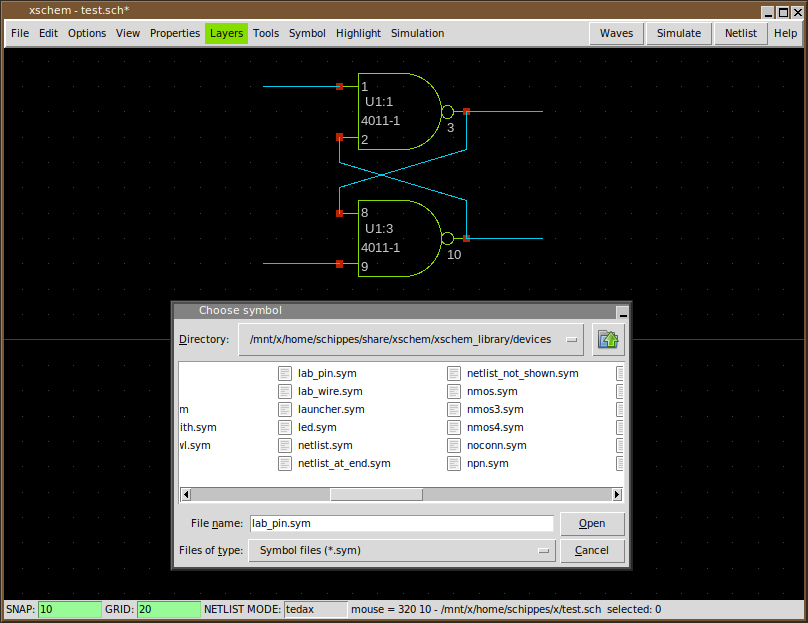Click the file list horizontal scrollbar thumb
Image resolution: width=808 pixels, height=623 pixels.
pos(376,495)
